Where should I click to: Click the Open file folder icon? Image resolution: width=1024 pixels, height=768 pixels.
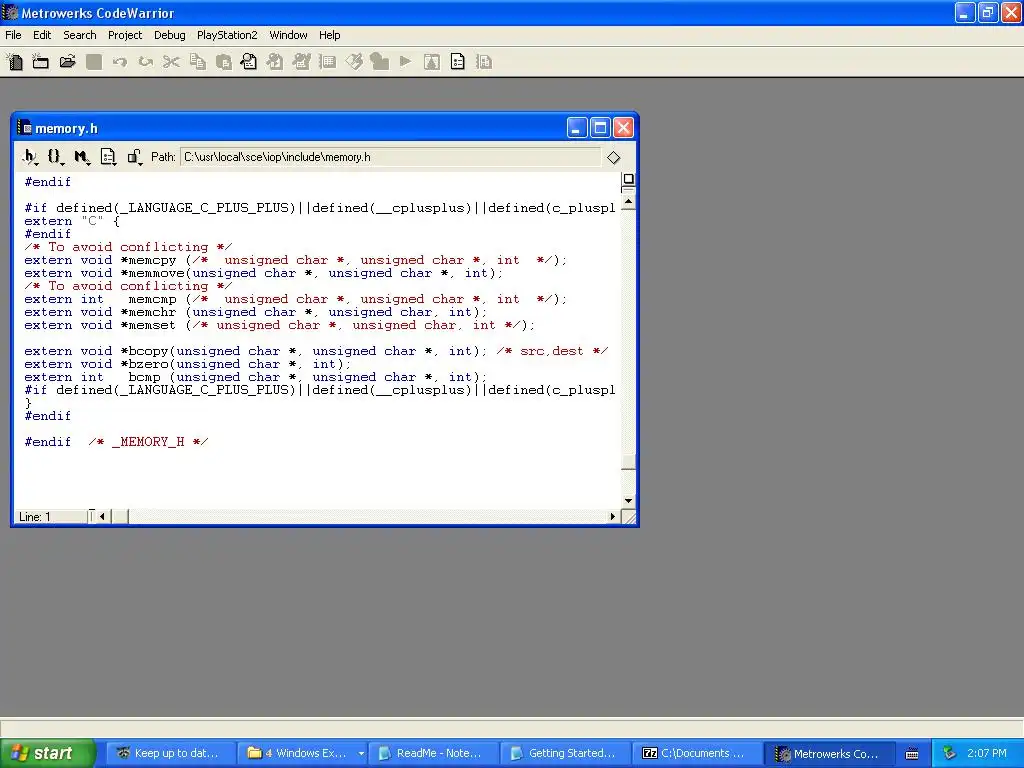coord(67,62)
